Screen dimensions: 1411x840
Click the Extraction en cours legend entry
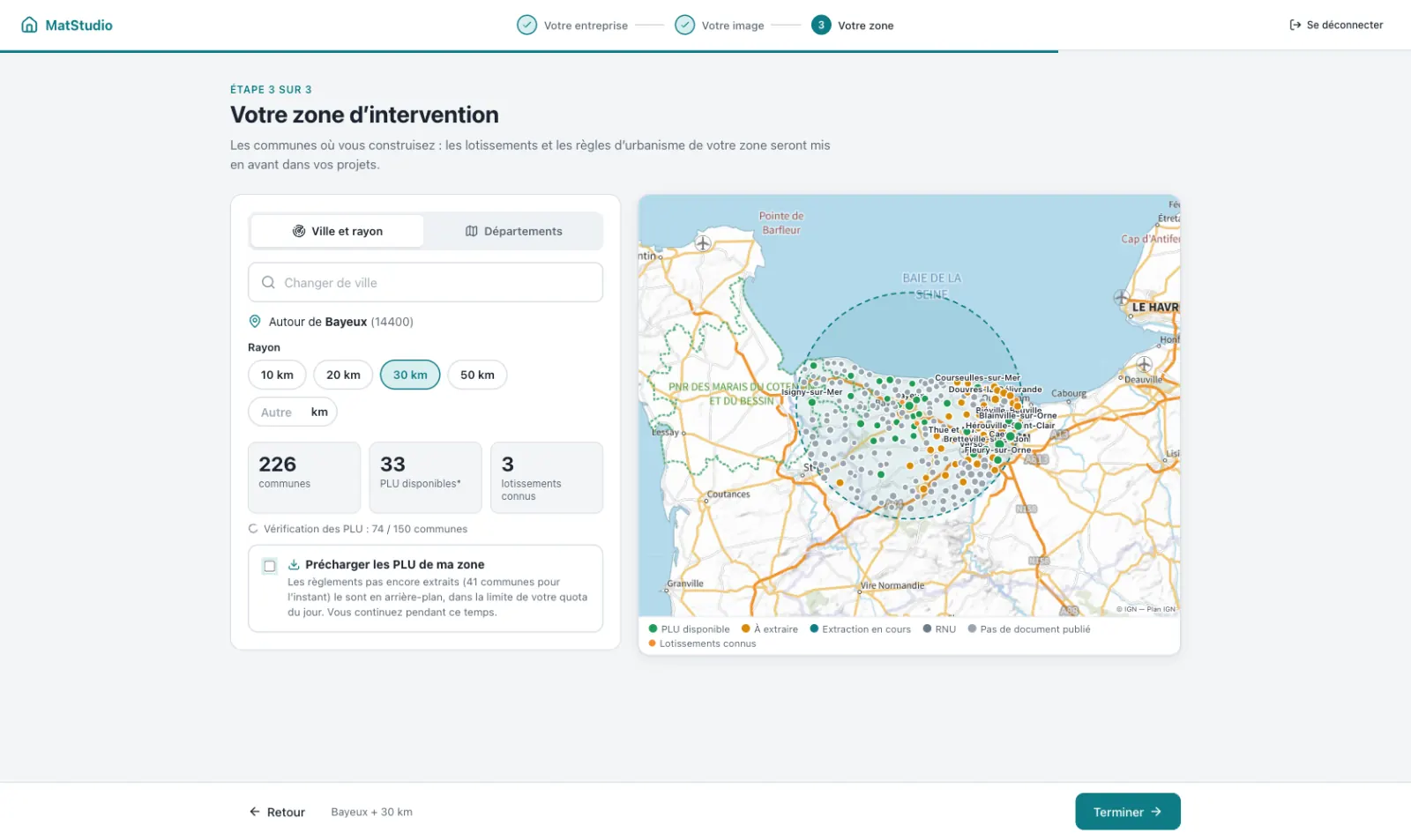(x=861, y=629)
